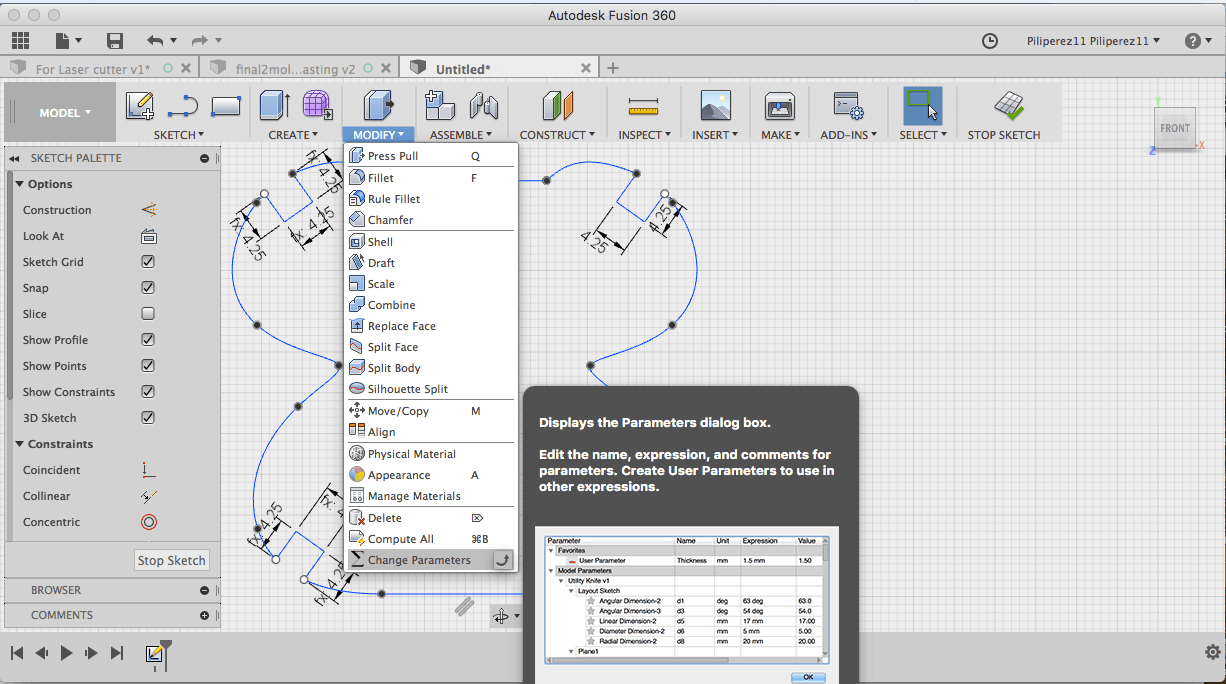This screenshot has width=1226, height=684.
Task: Open the Pilperez11 account dropdown
Action: (x=1093, y=41)
